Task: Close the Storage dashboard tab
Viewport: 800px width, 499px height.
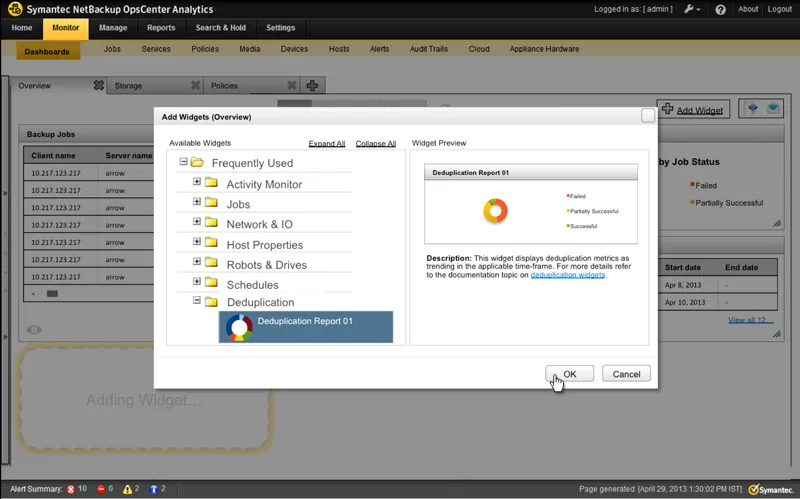Action: click(x=195, y=85)
